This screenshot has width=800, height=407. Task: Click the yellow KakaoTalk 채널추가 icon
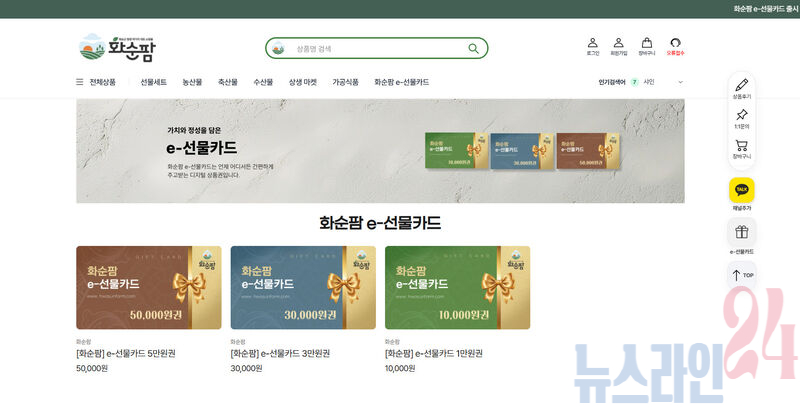(741, 189)
